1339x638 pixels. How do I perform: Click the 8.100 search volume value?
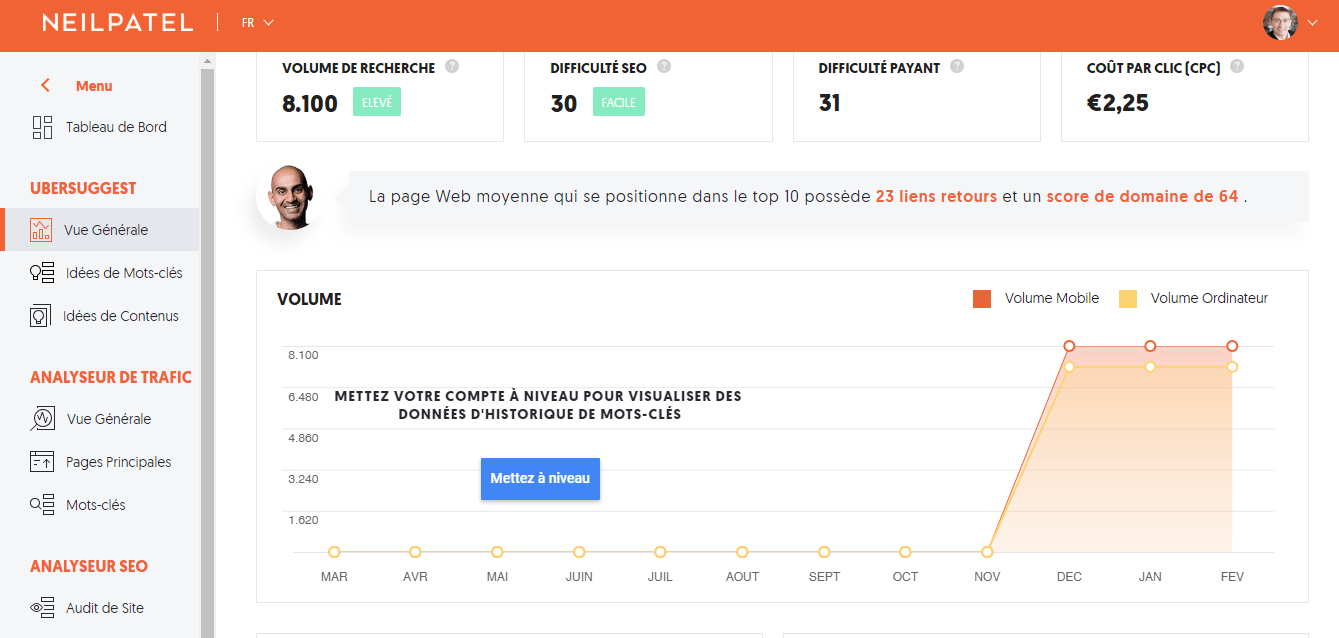point(310,103)
